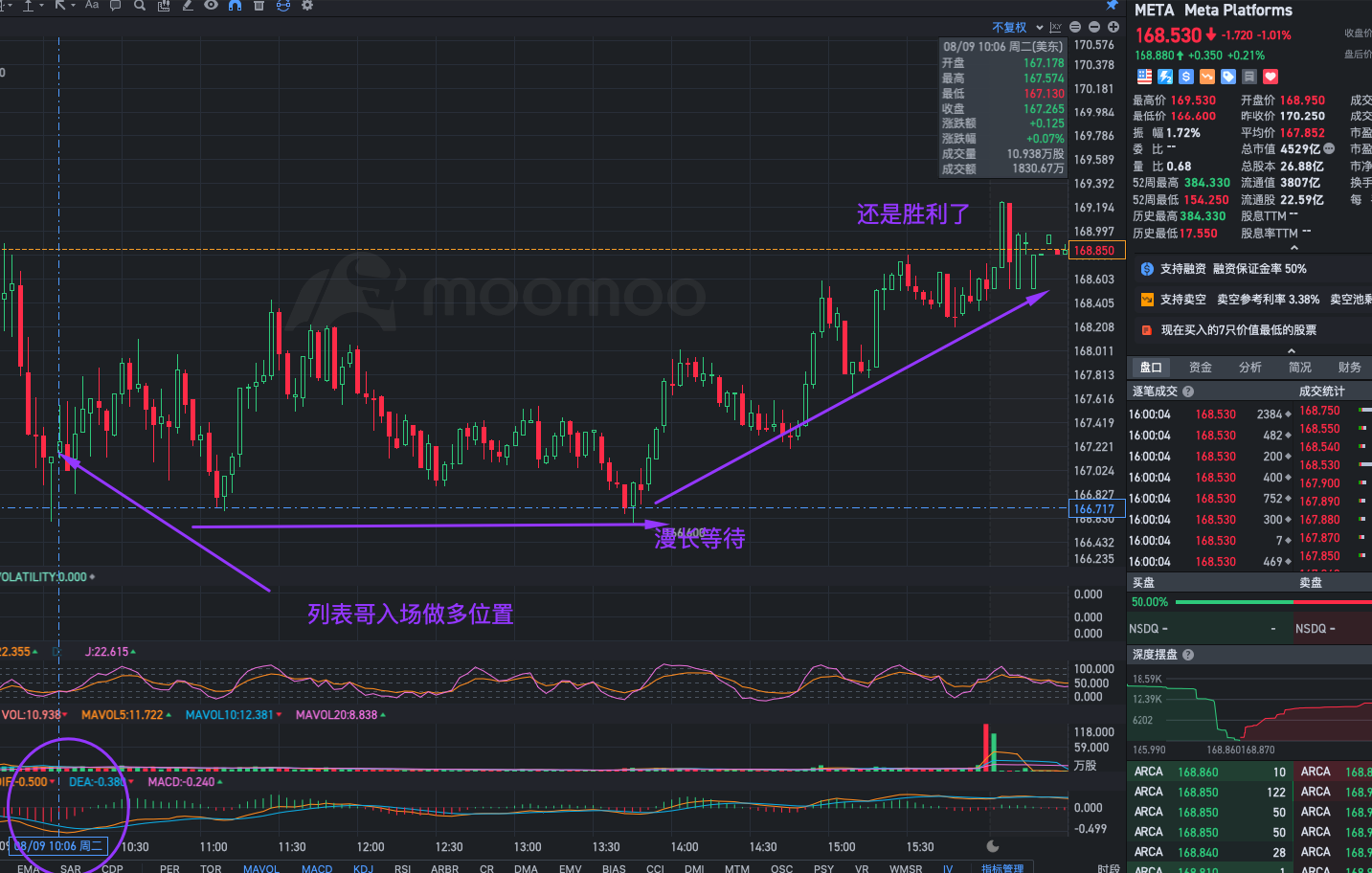The image size is (1372, 873).
Task: Select the text annotation tool (Aa)
Action: pos(92,5)
